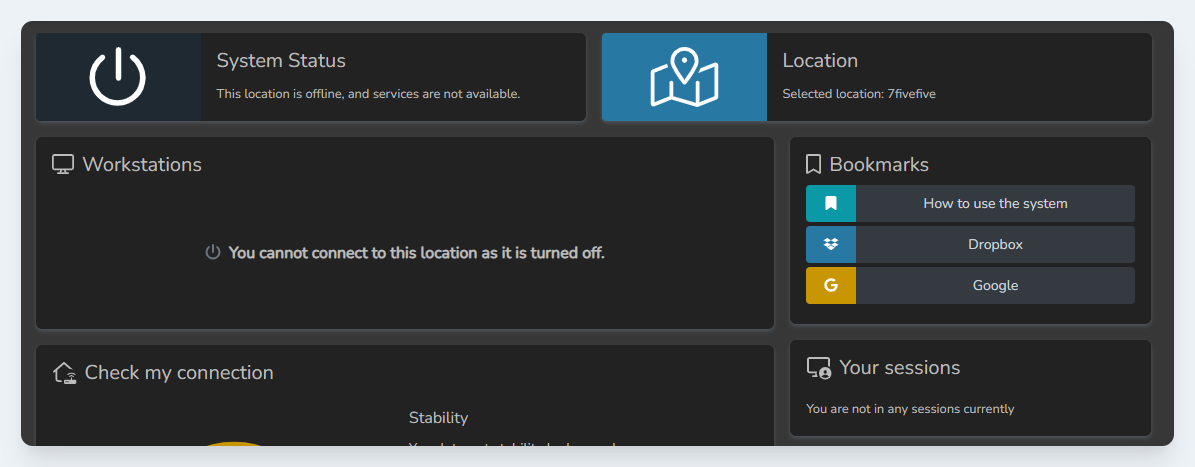Viewport: 1195px width, 467px height.
Task: Click the Check my connection heading
Action: point(179,373)
